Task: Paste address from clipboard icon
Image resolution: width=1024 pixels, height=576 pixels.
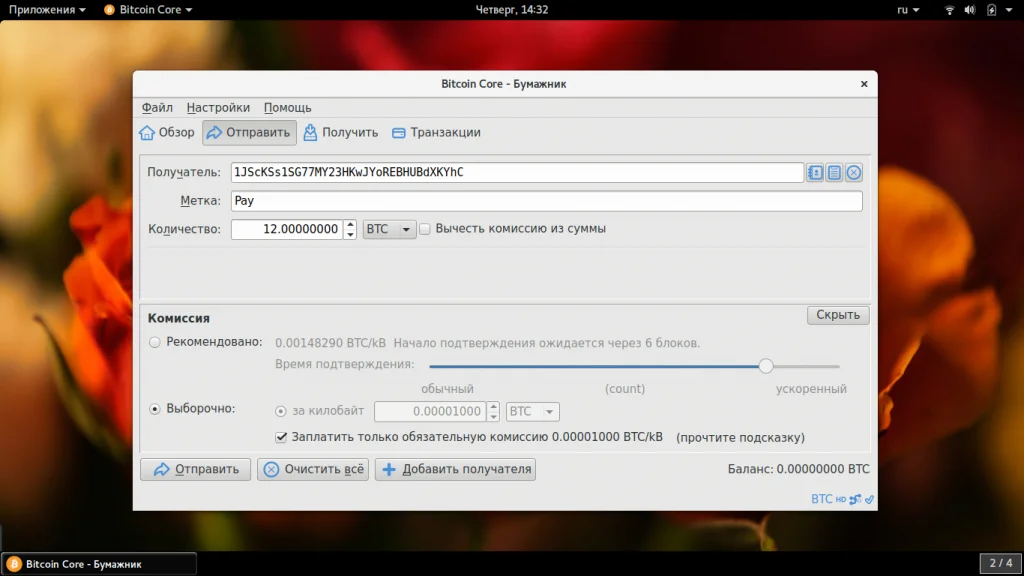Action: 834,172
